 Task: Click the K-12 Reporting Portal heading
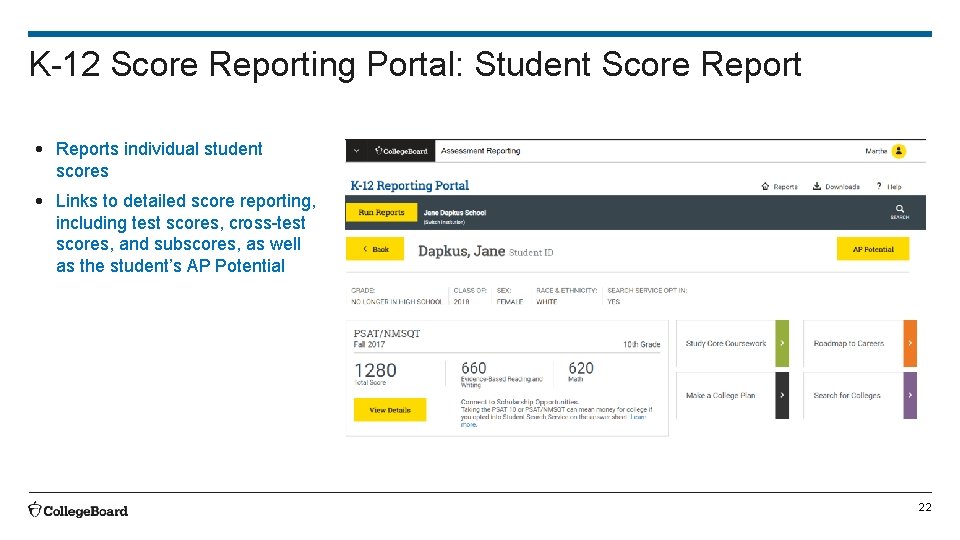410,186
